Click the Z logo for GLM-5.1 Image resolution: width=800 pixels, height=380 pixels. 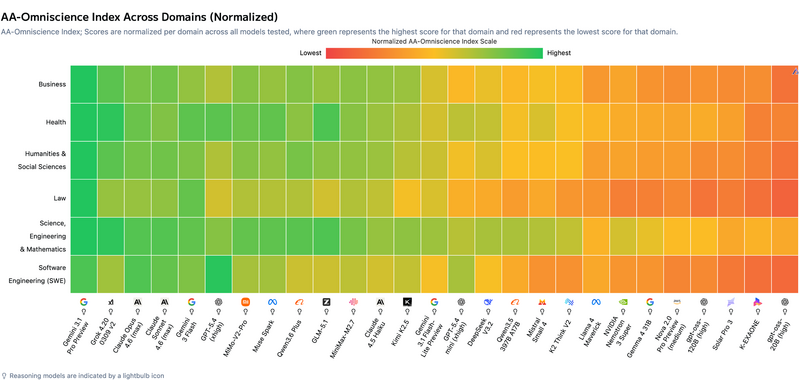327,302
